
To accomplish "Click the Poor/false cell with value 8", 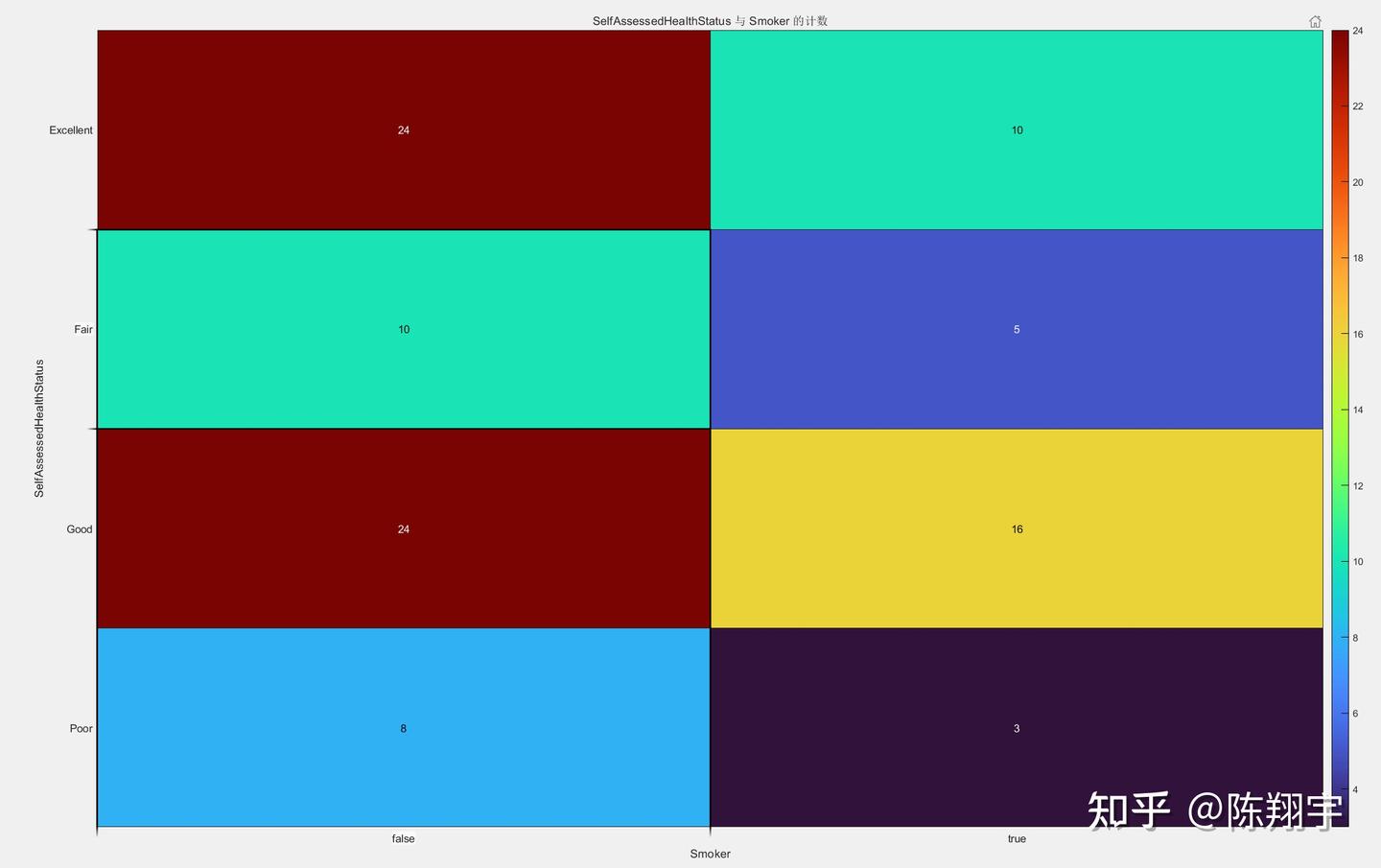I will tap(404, 727).
